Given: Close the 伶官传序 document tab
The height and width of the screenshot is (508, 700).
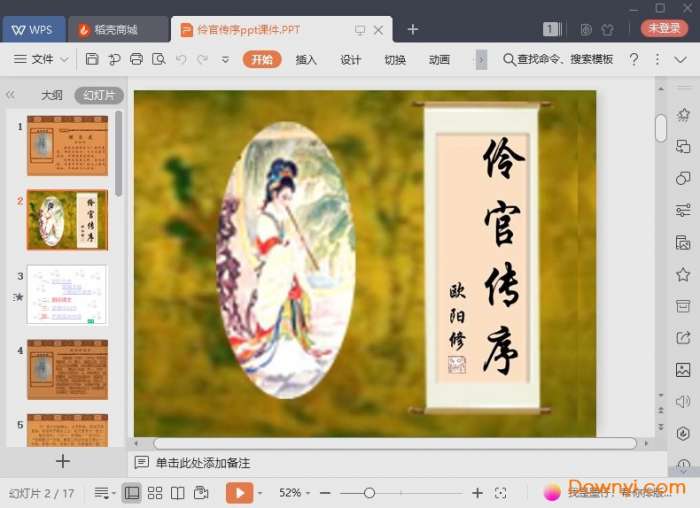Looking at the screenshot, I should [378, 30].
